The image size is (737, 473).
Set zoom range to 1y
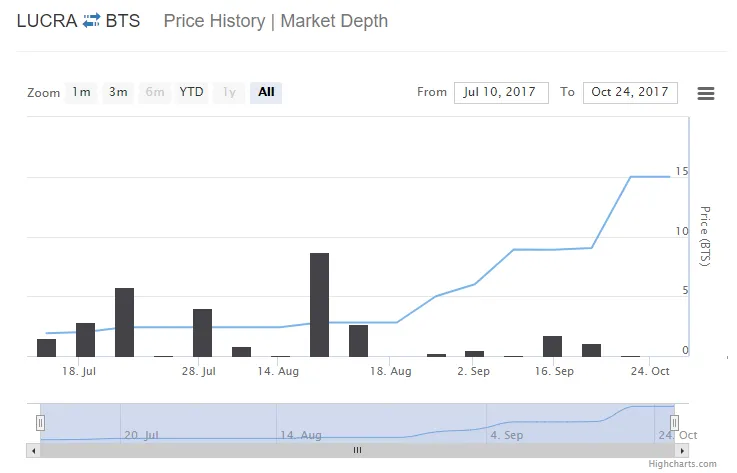click(229, 92)
